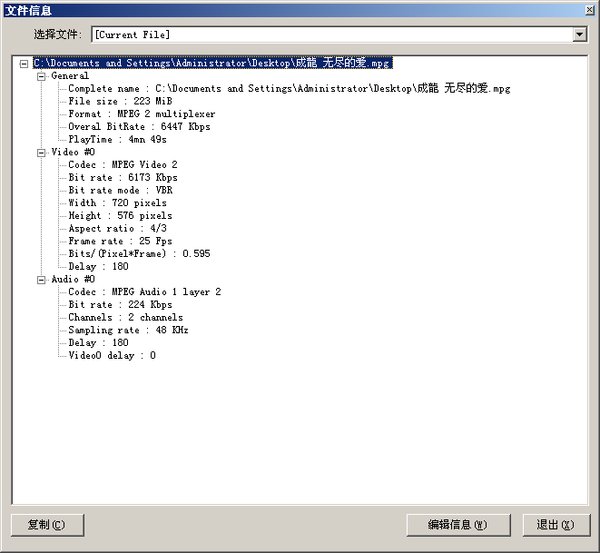
Task: Collapse the General section
Action: 41,76
